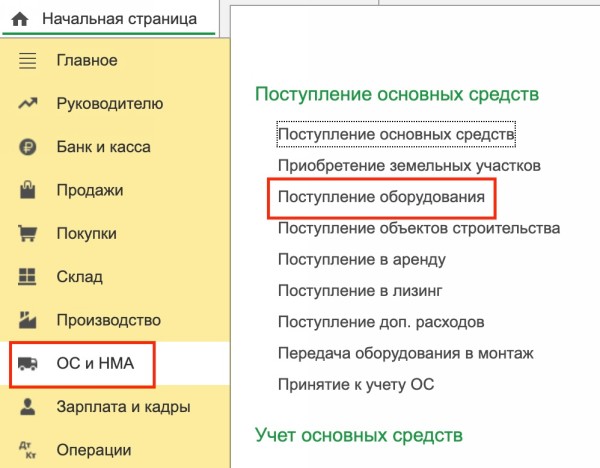Open Поступление объектов строительства

(x=418, y=229)
